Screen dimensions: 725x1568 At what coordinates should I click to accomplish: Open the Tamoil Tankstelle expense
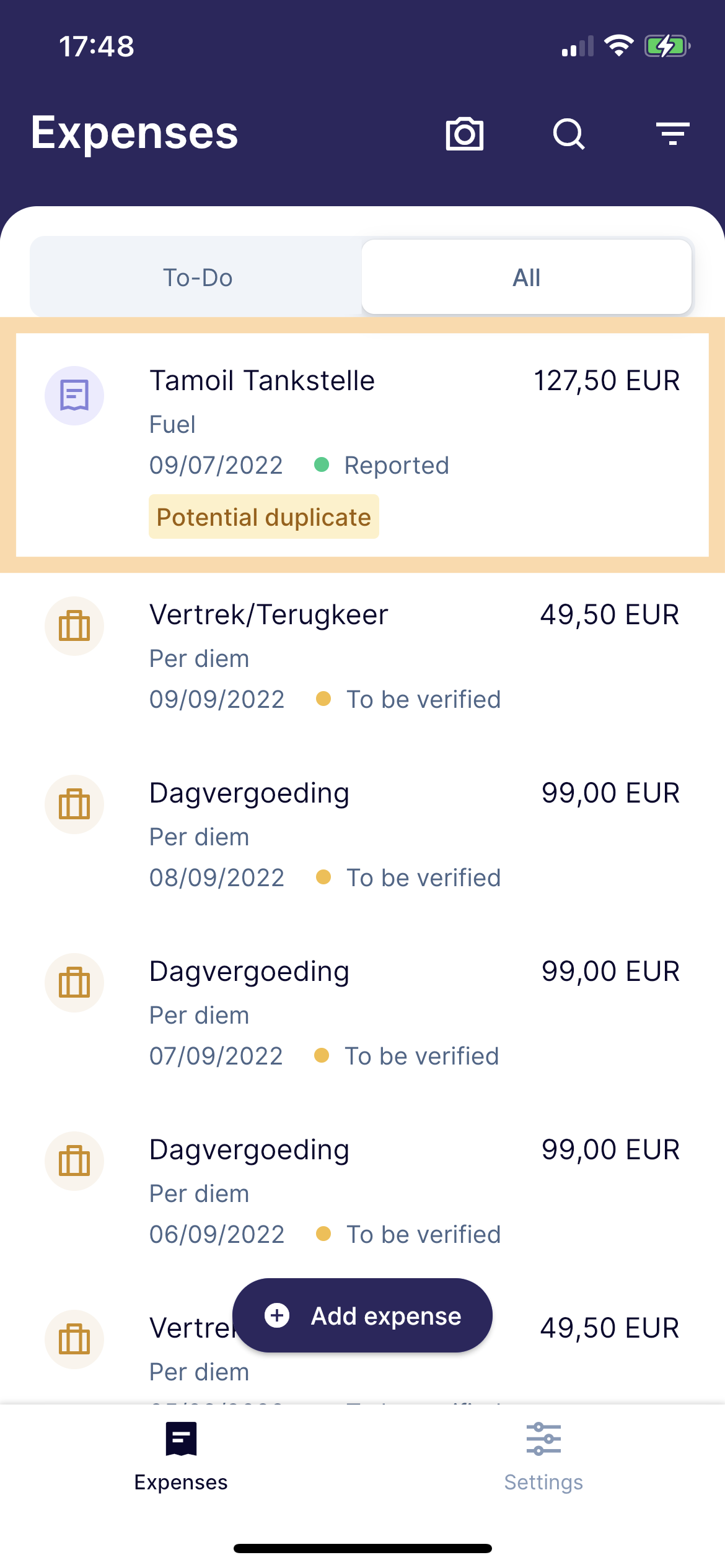pos(362,445)
